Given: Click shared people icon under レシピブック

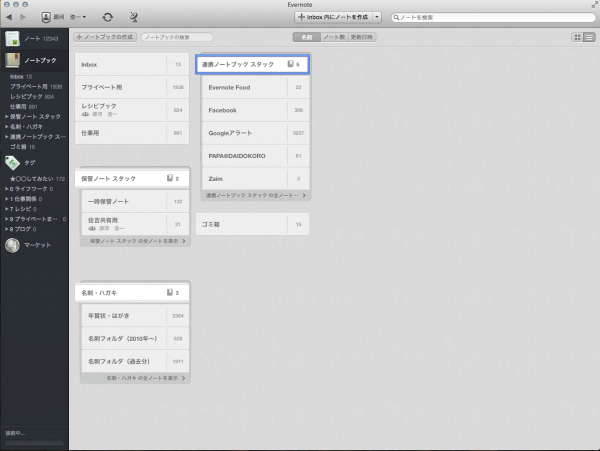Looking at the screenshot, I should [x=85, y=114].
